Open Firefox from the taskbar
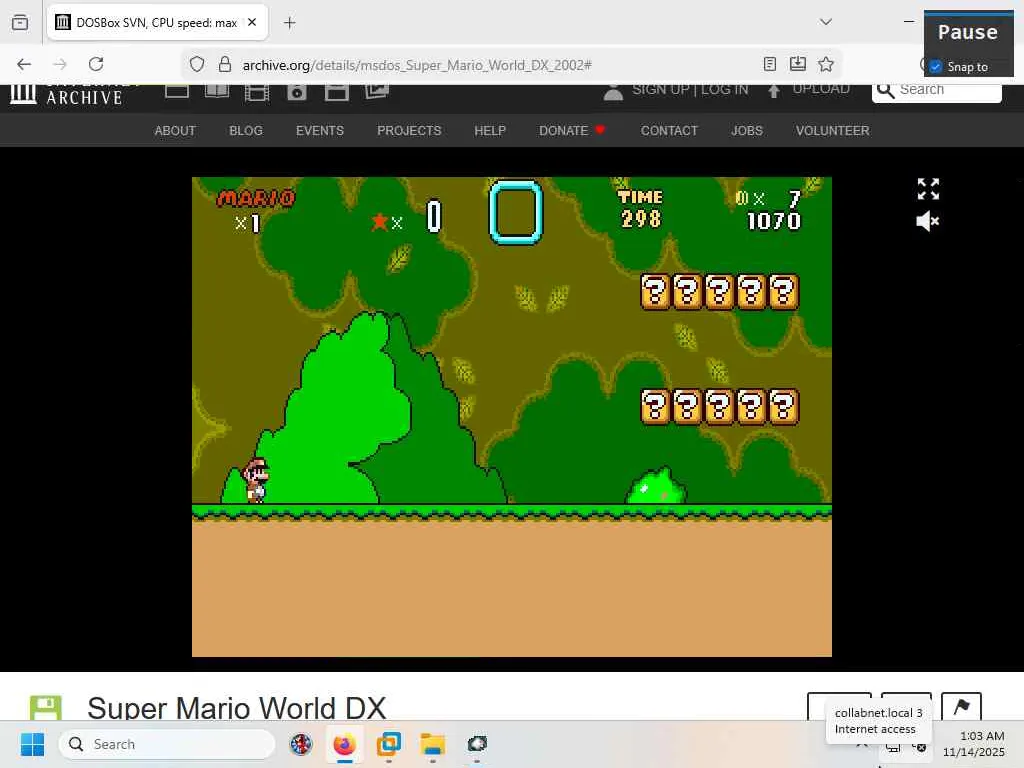This screenshot has height=768, width=1024. pyautogui.click(x=344, y=744)
